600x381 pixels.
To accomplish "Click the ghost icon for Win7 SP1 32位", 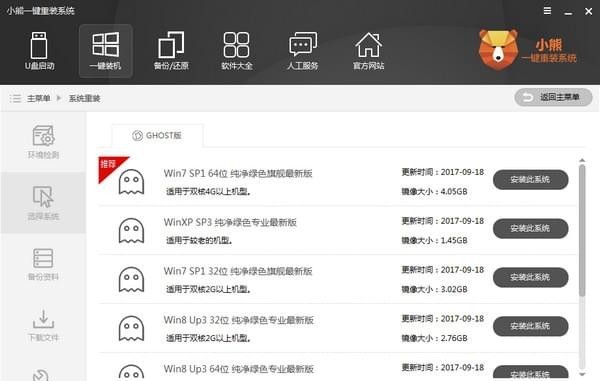I will (x=131, y=280).
